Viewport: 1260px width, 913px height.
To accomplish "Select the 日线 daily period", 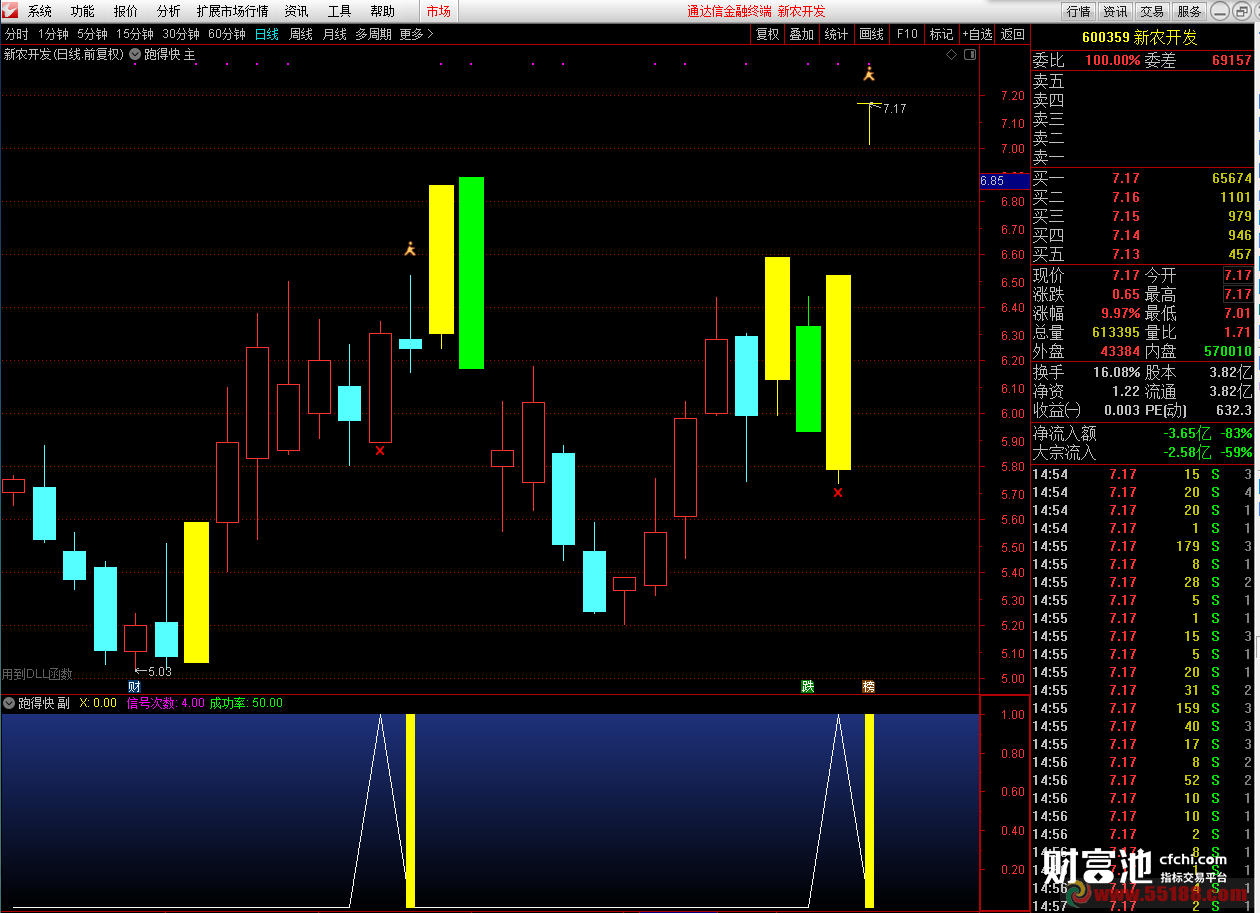I will click(267, 34).
